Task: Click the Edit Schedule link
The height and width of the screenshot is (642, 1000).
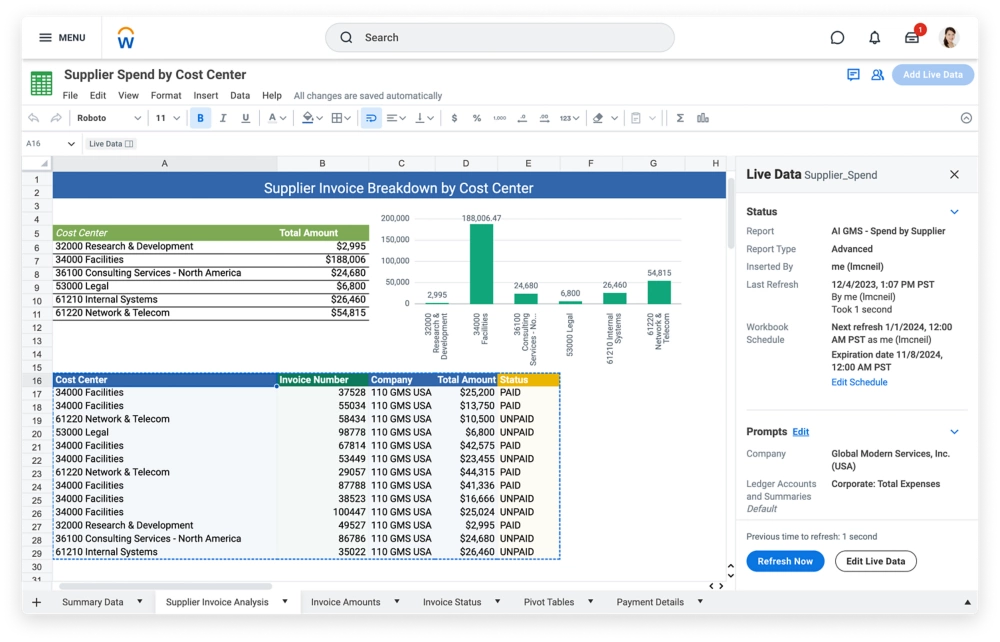Action: coord(859,382)
